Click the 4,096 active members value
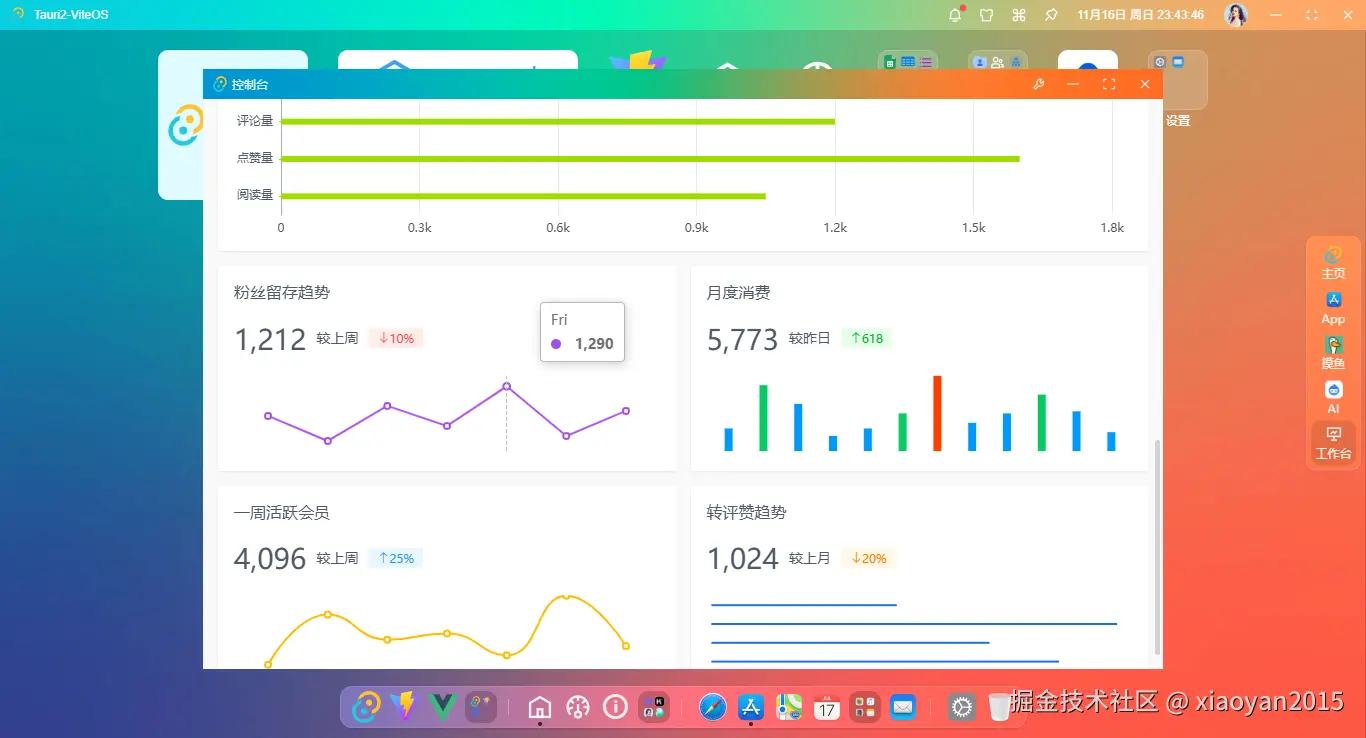This screenshot has width=1366, height=738. click(x=270, y=559)
